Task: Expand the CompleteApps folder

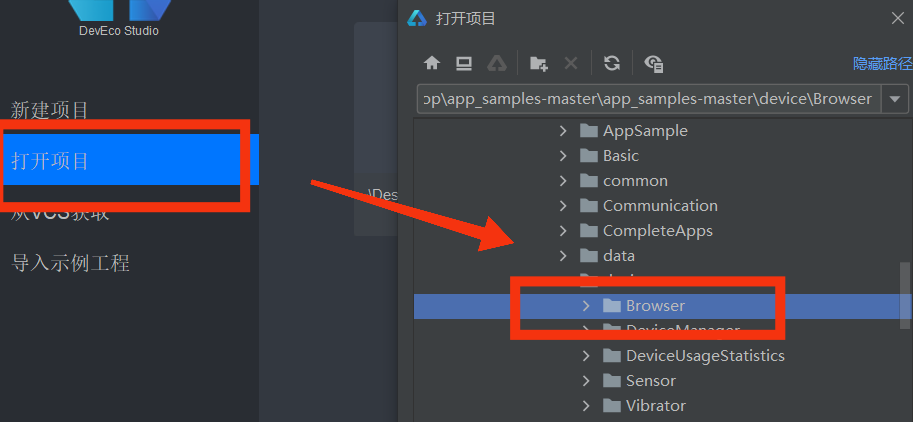Action: coord(562,231)
